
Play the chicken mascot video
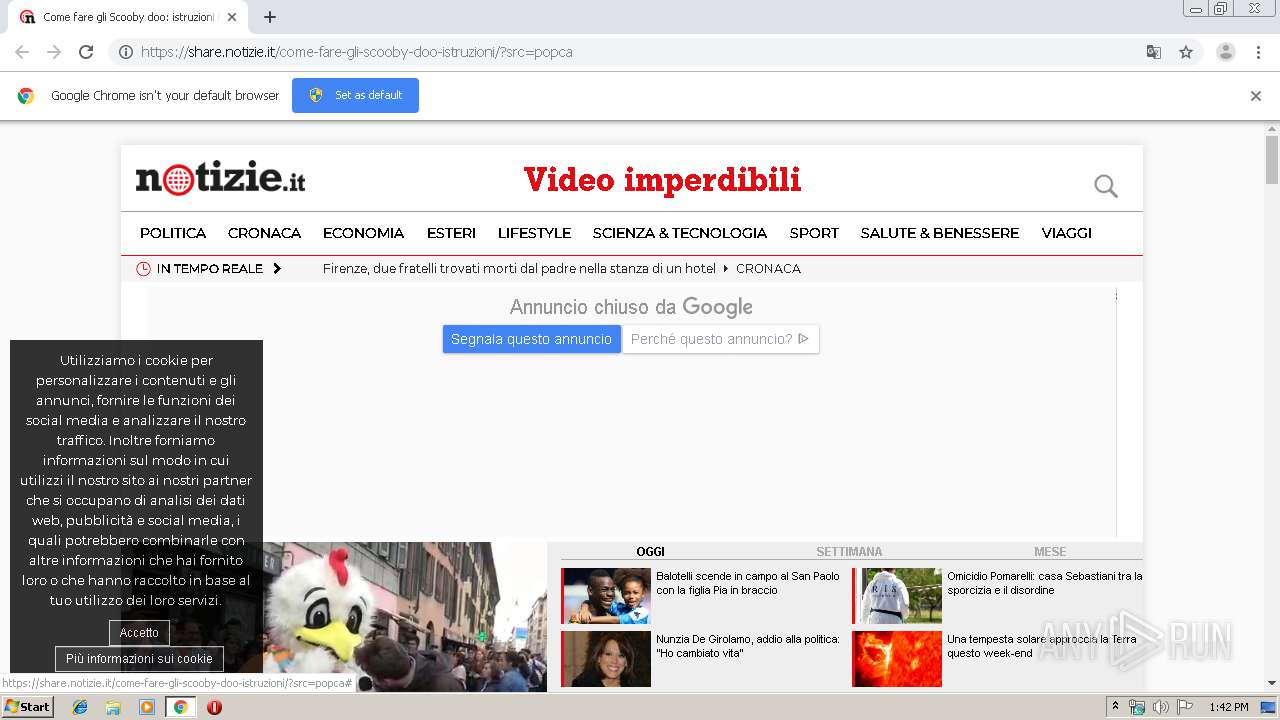click(x=405, y=617)
